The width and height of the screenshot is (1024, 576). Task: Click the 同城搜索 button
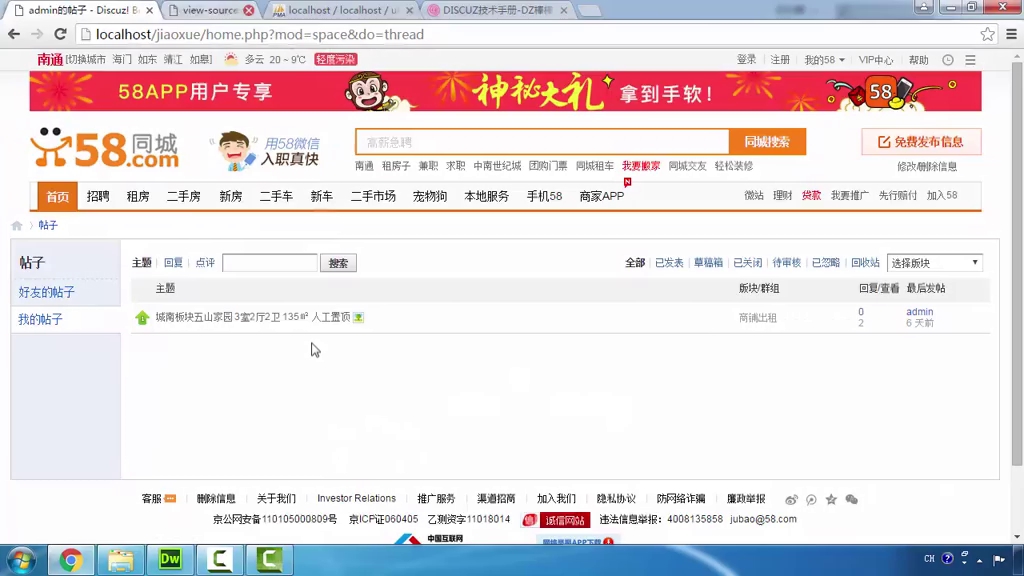pyautogui.click(x=767, y=142)
